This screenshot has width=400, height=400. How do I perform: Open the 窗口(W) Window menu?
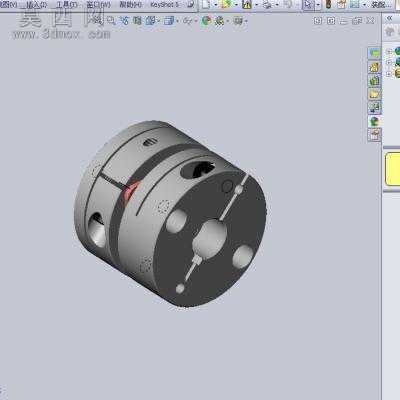(x=98, y=4)
